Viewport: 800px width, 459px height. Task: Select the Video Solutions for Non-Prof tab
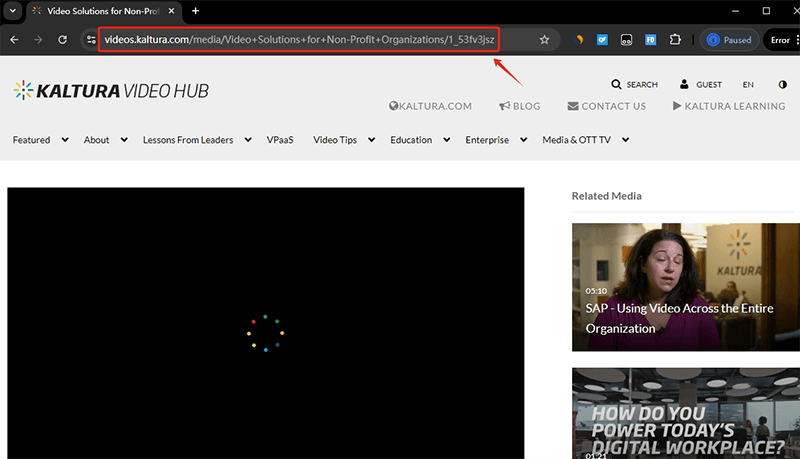coord(104,11)
